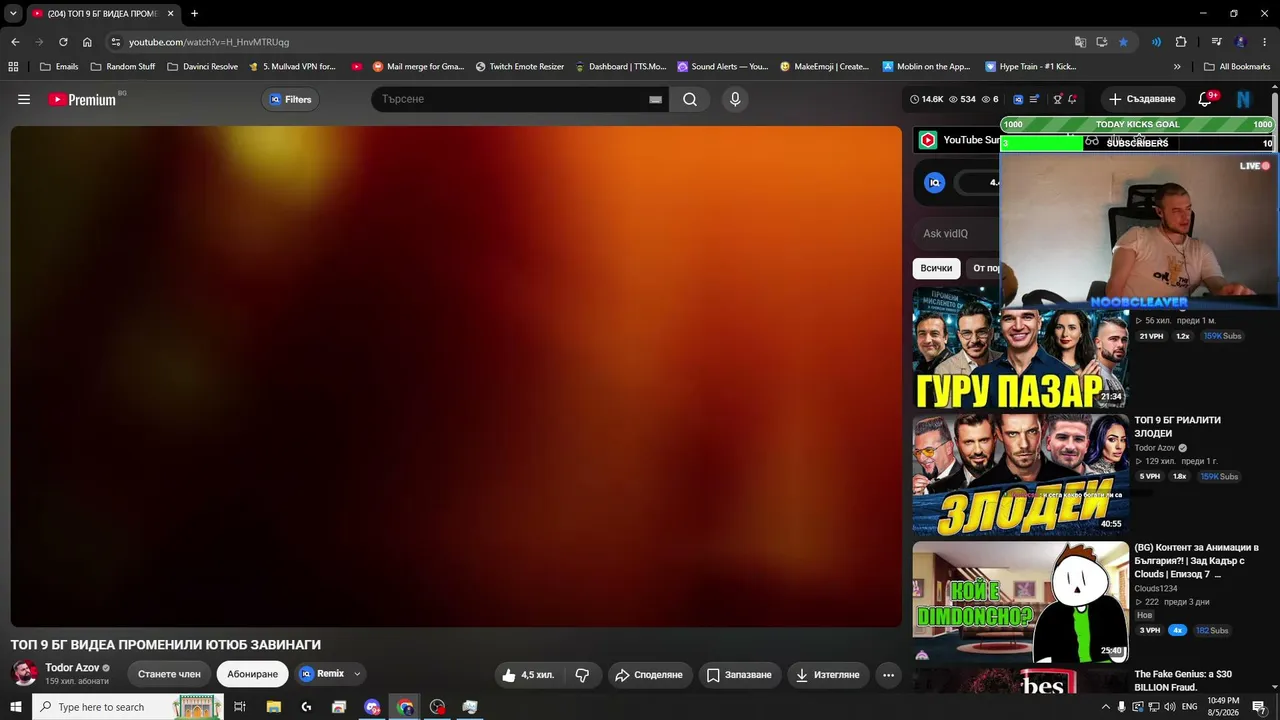Click the Ask vidIQ input field
1280x720 pixels.
[x=958, y=234]
